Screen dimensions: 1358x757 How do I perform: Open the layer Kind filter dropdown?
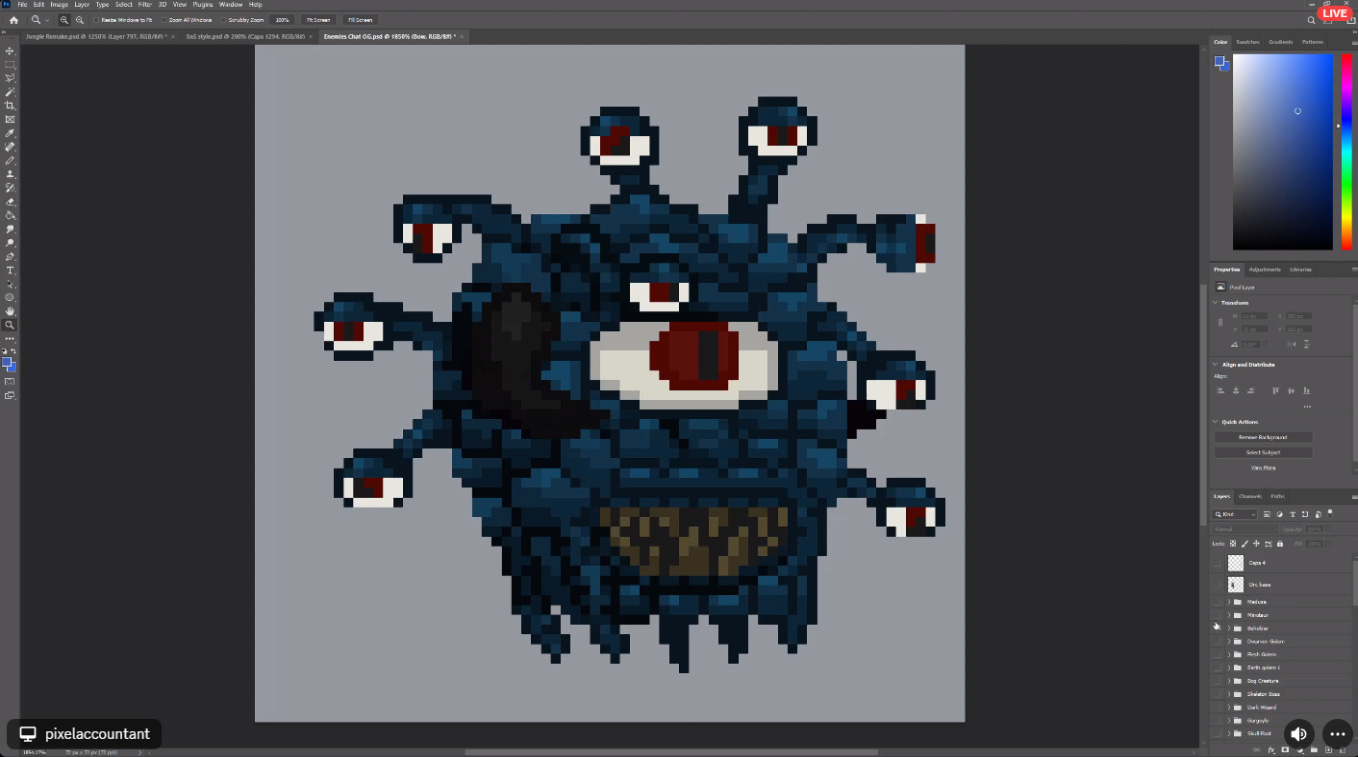click(x=1235, y=514)
